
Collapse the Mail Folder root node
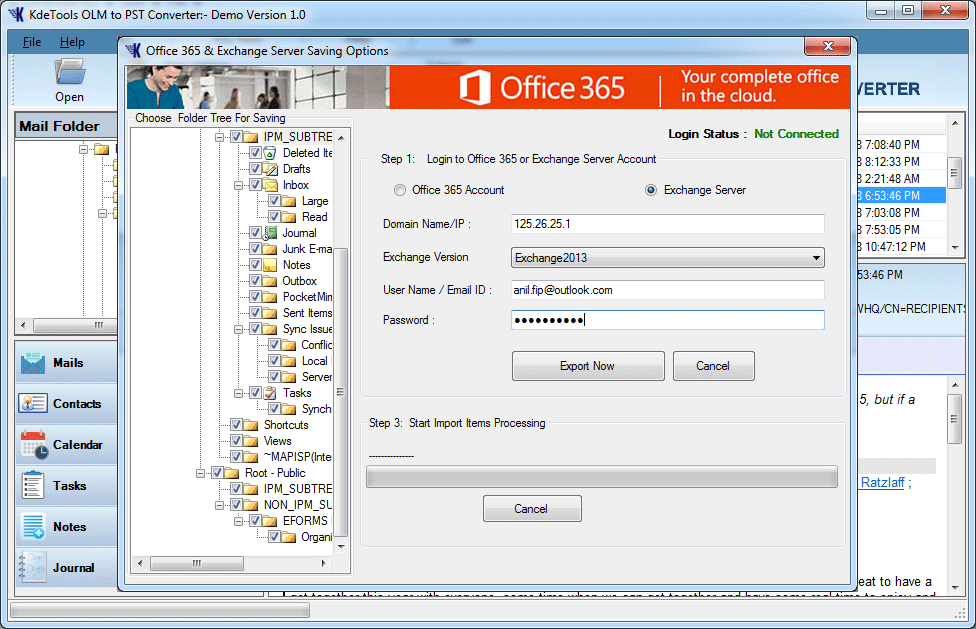click(83, 149)
